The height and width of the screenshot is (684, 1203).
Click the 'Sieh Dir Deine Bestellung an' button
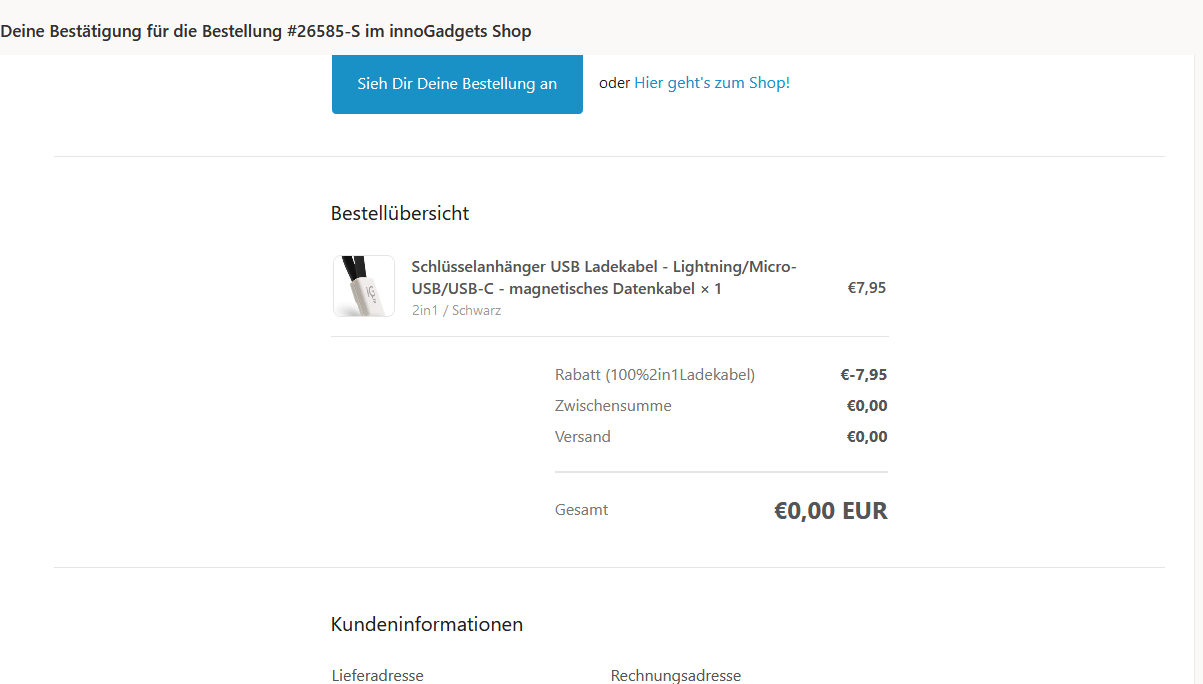pyautogui.click(x=457, y=84)
